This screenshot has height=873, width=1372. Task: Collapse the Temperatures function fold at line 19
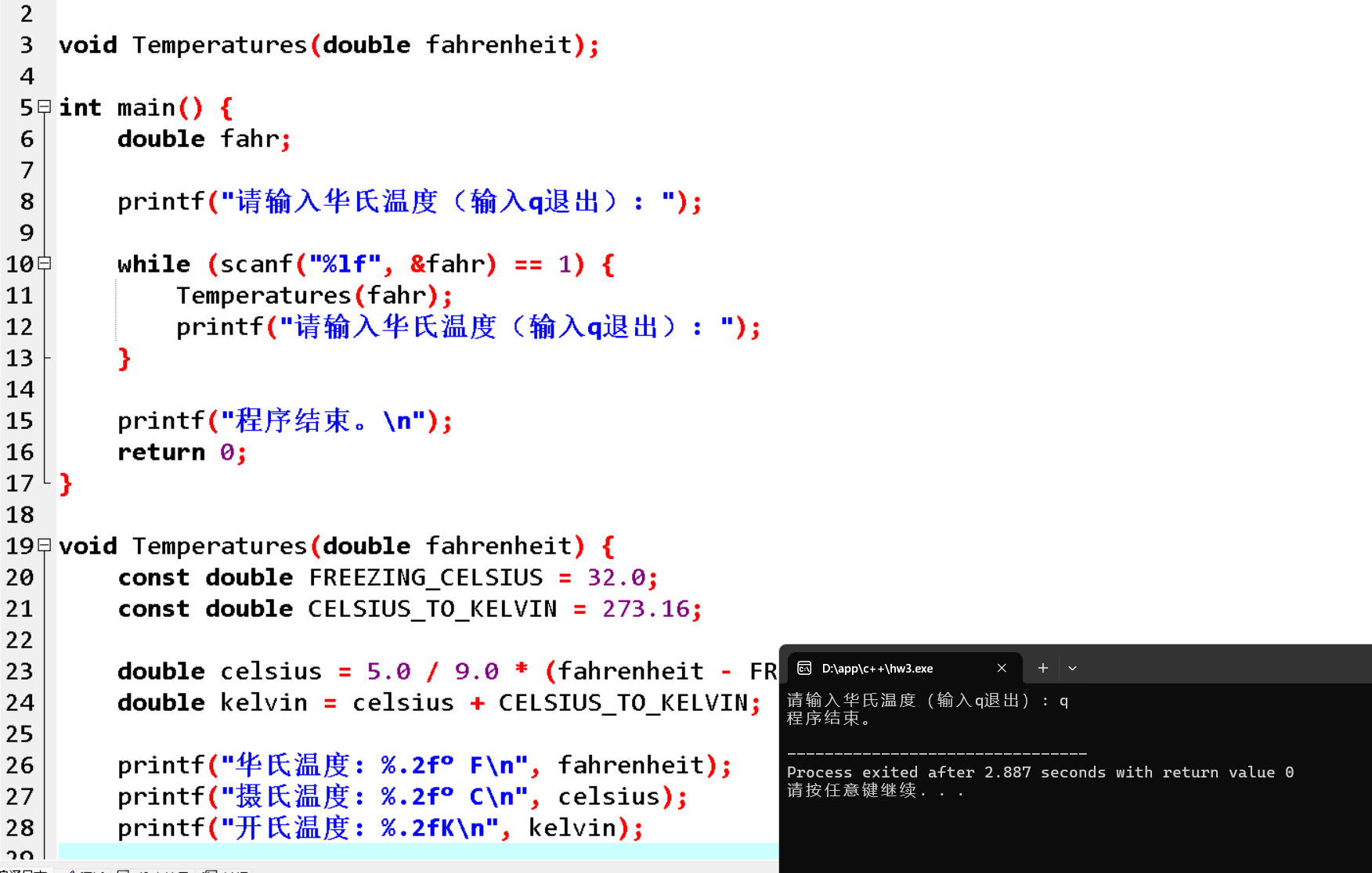click(x=43, y=546)
